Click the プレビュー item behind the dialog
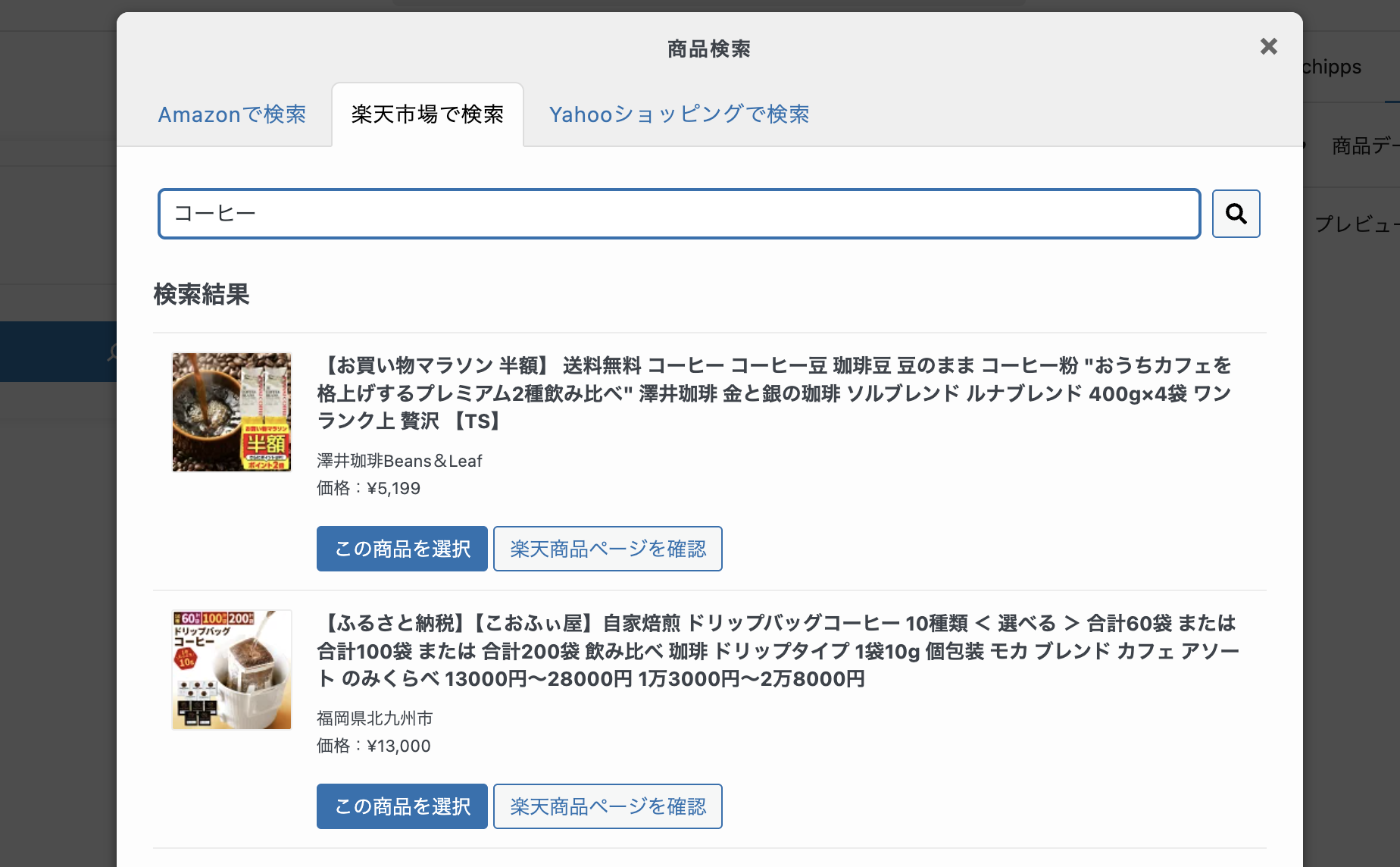This screenshot has height=867, width=1400. (1356, 224)
